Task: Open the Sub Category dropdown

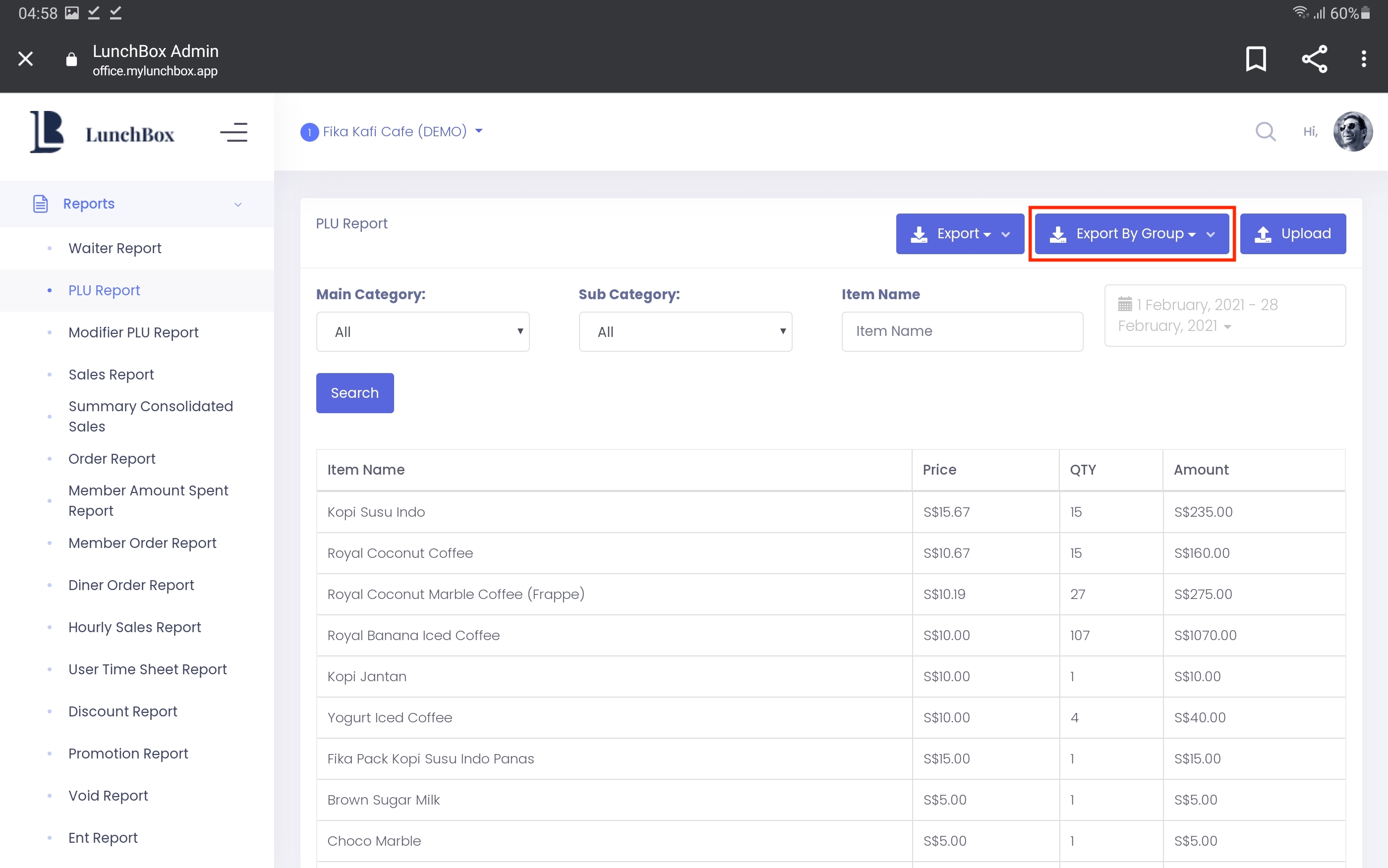Action: click(685, 332)
